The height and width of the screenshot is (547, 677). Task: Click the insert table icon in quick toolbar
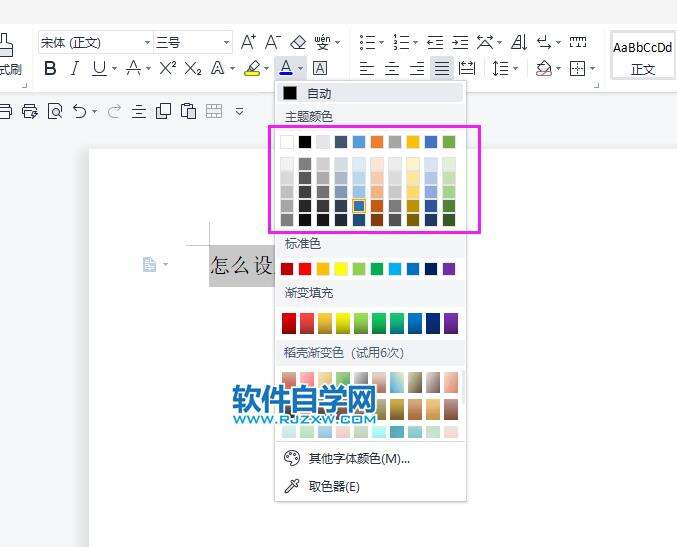point(214,111)
